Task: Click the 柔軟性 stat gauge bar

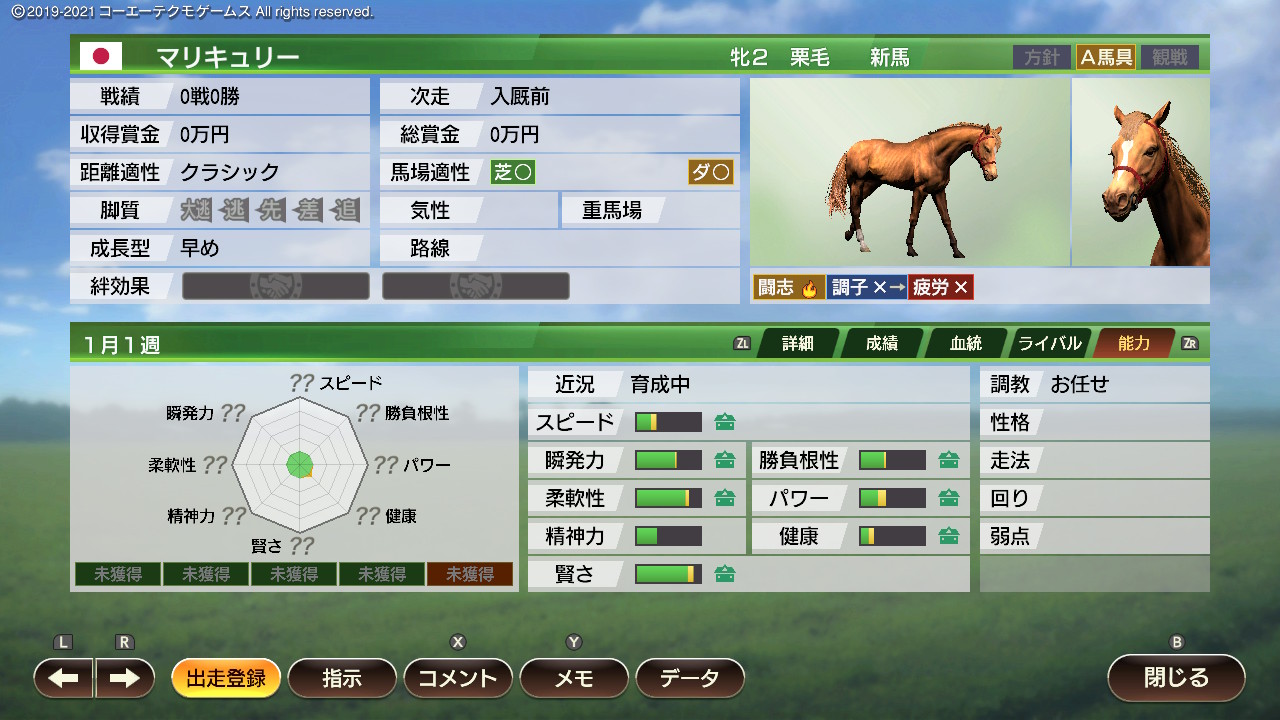Action: 669,498
